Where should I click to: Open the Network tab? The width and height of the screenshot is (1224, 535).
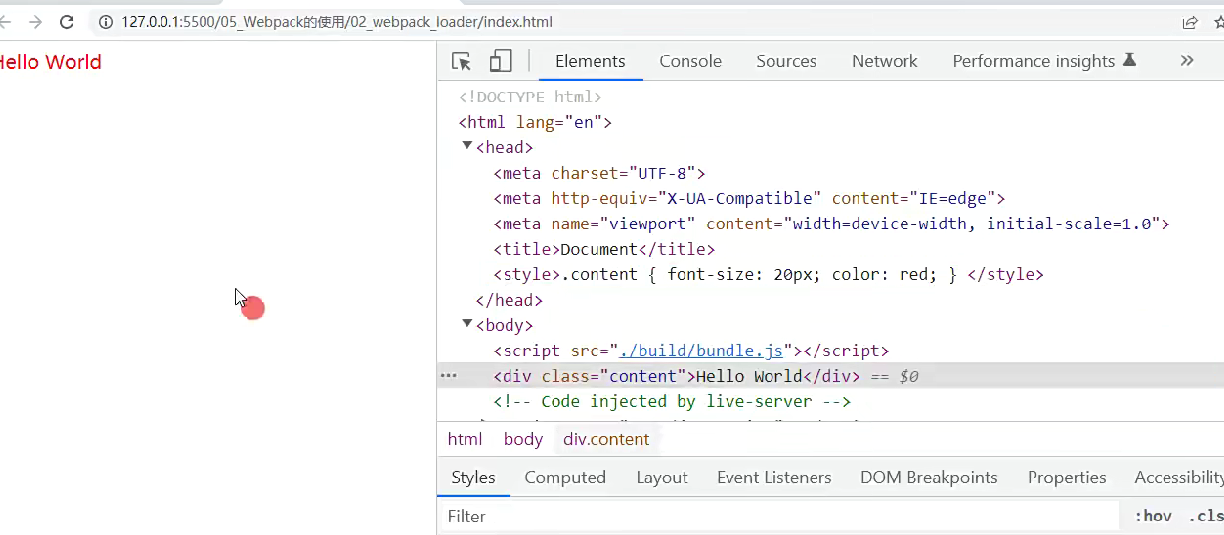point(884,61)
